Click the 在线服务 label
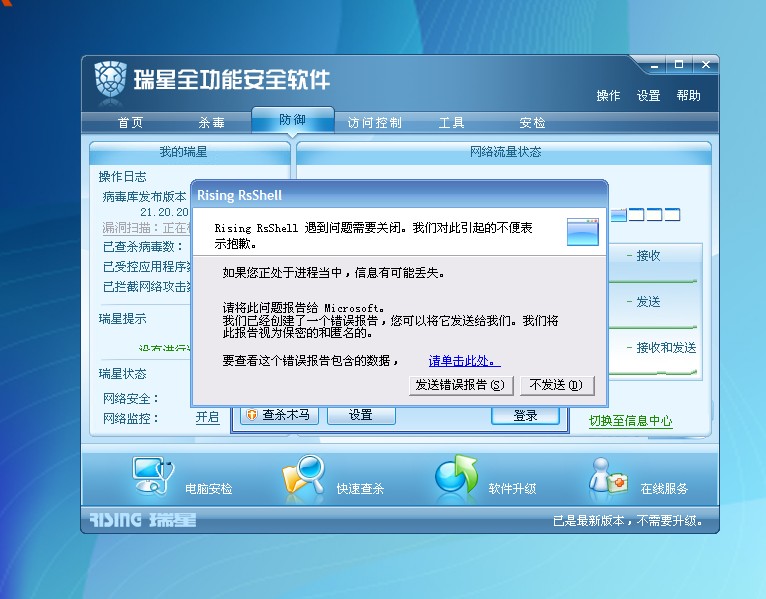Viewport: 766px width, 599px height. (664, 489)
